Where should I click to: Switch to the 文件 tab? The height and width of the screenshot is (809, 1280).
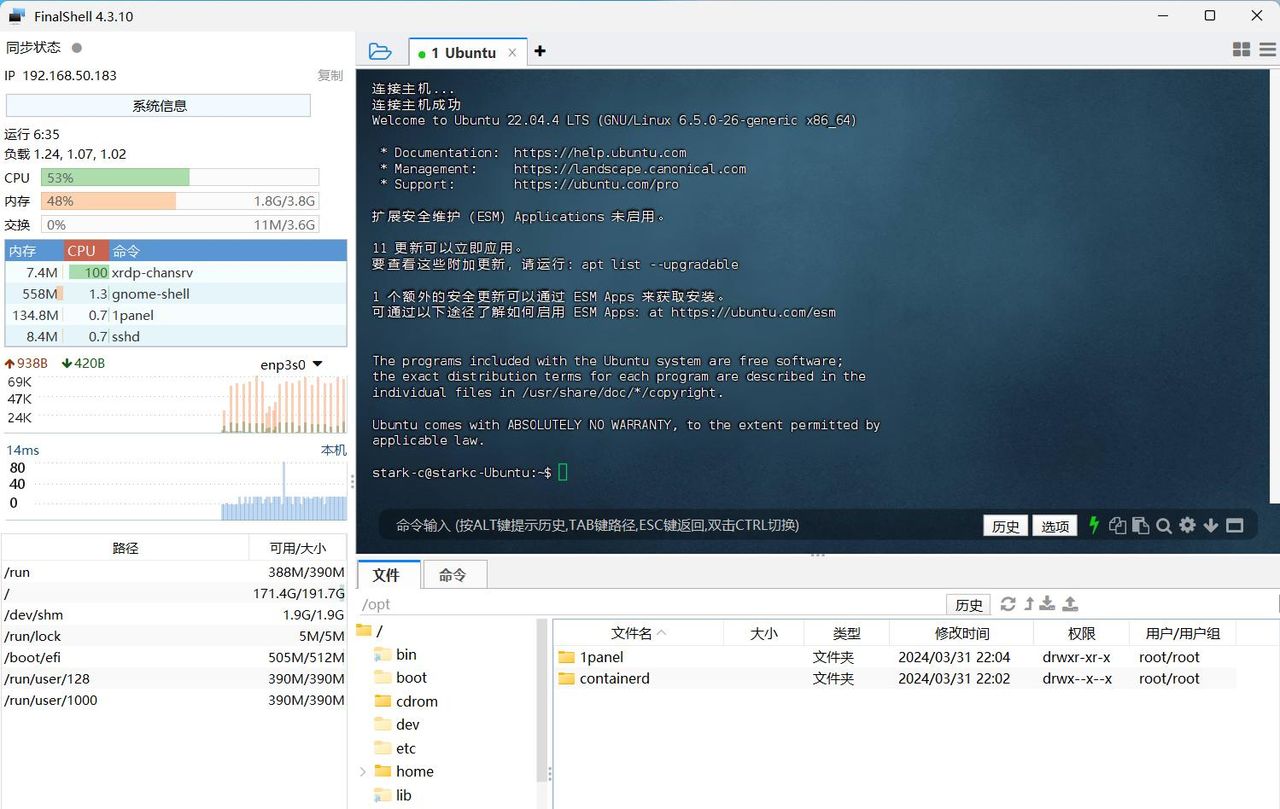386,574
